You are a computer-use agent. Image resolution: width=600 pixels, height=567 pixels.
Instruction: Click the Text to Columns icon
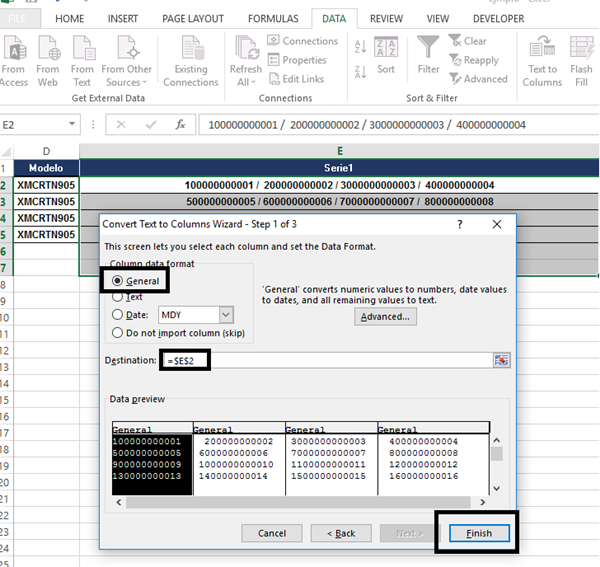tap(542, 48)
